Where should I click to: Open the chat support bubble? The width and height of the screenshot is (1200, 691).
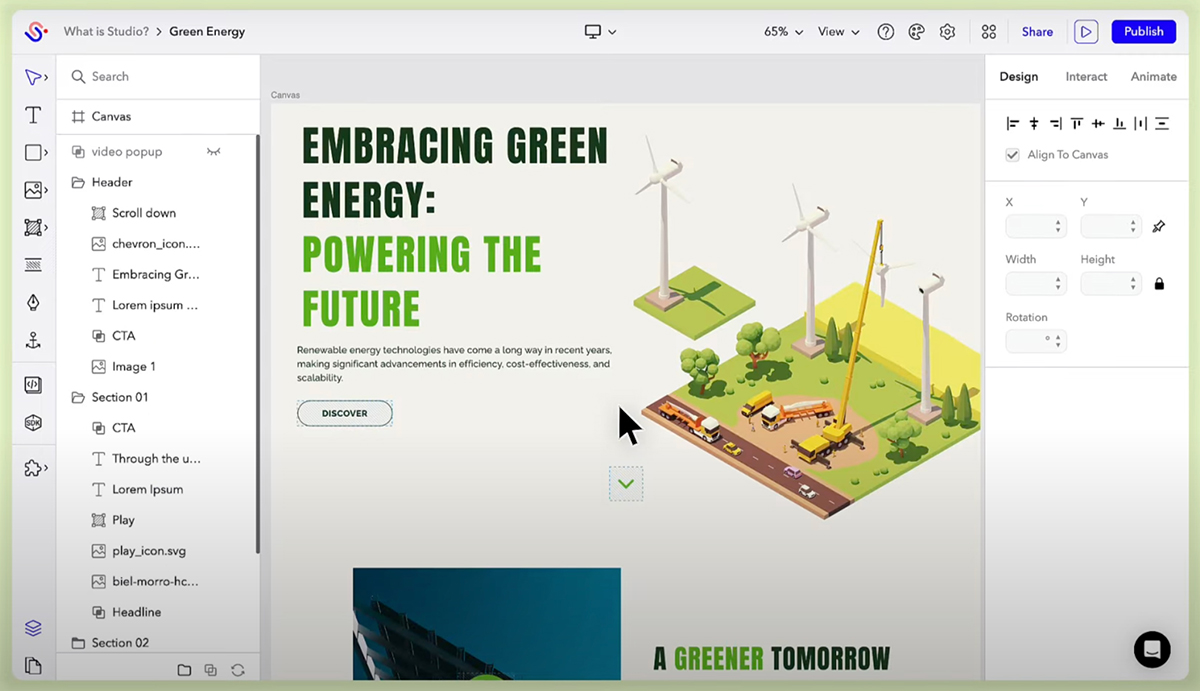point(1152,649)
